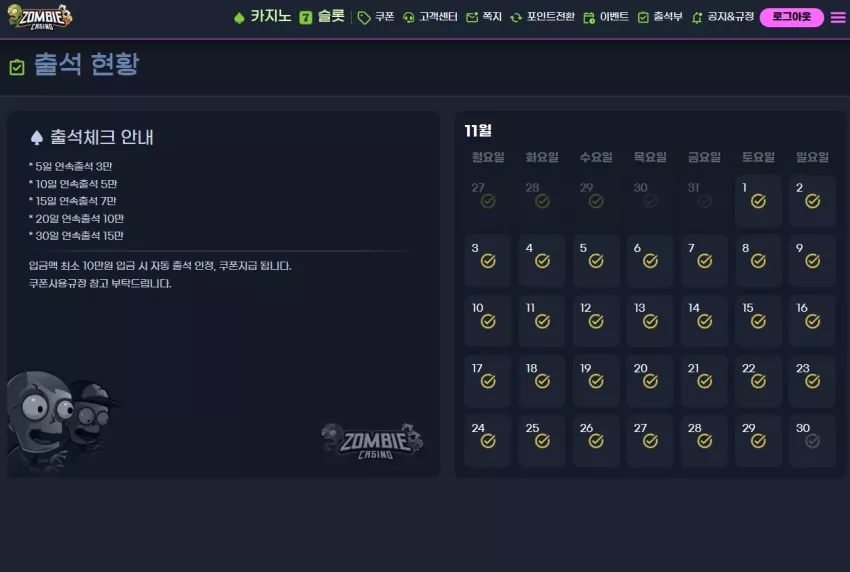Click the check mark on day 19

(x=596, y=381)
